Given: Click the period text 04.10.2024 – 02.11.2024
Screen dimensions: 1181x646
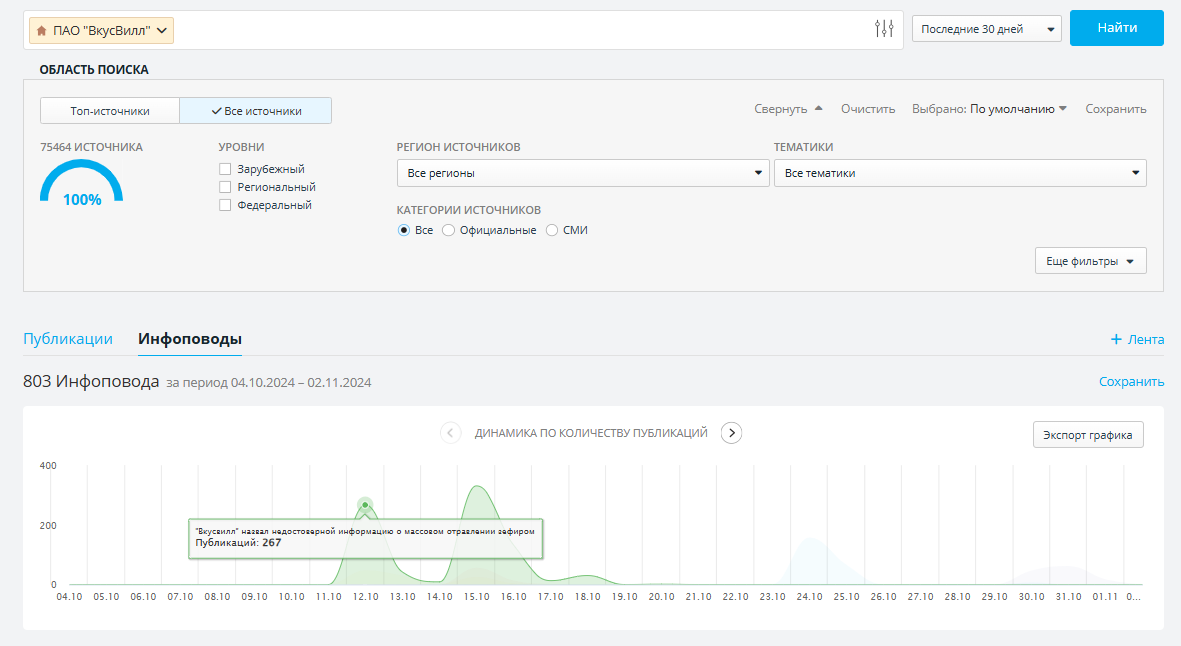Looking at the screenshot, I should pos(301,382).
